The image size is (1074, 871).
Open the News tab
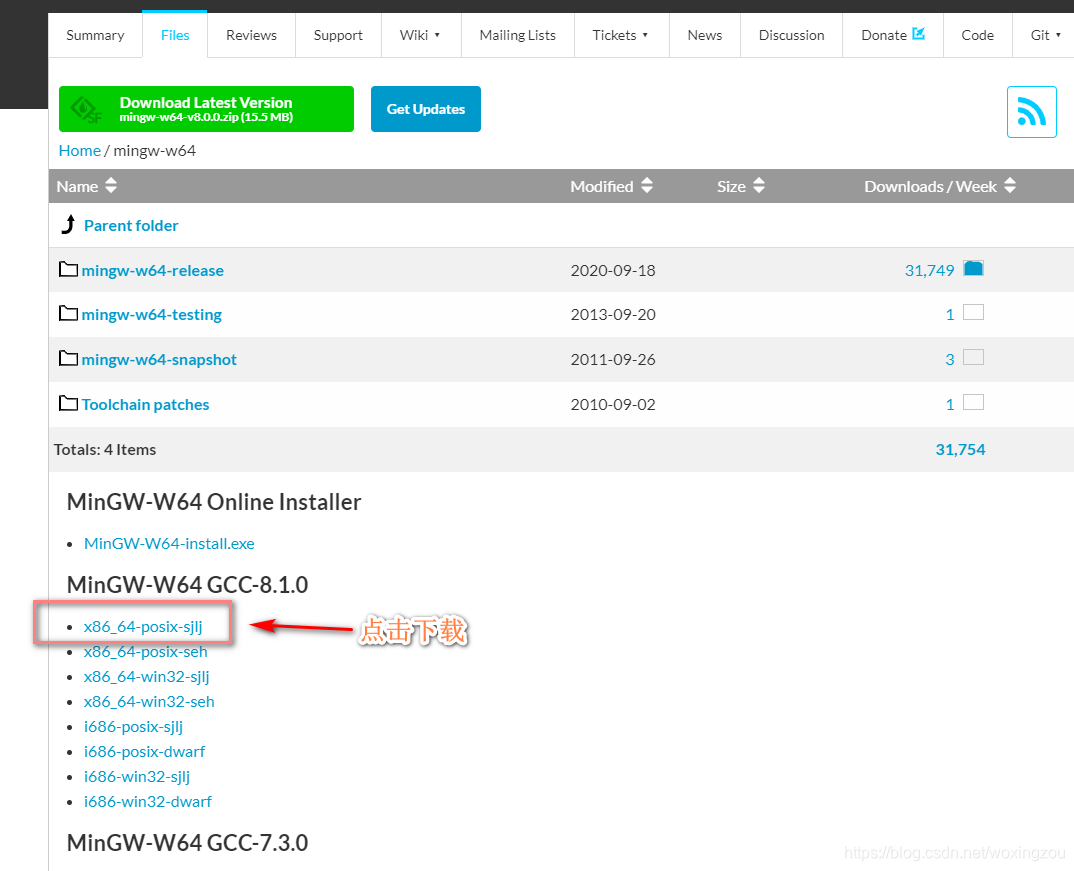point(705,35)
